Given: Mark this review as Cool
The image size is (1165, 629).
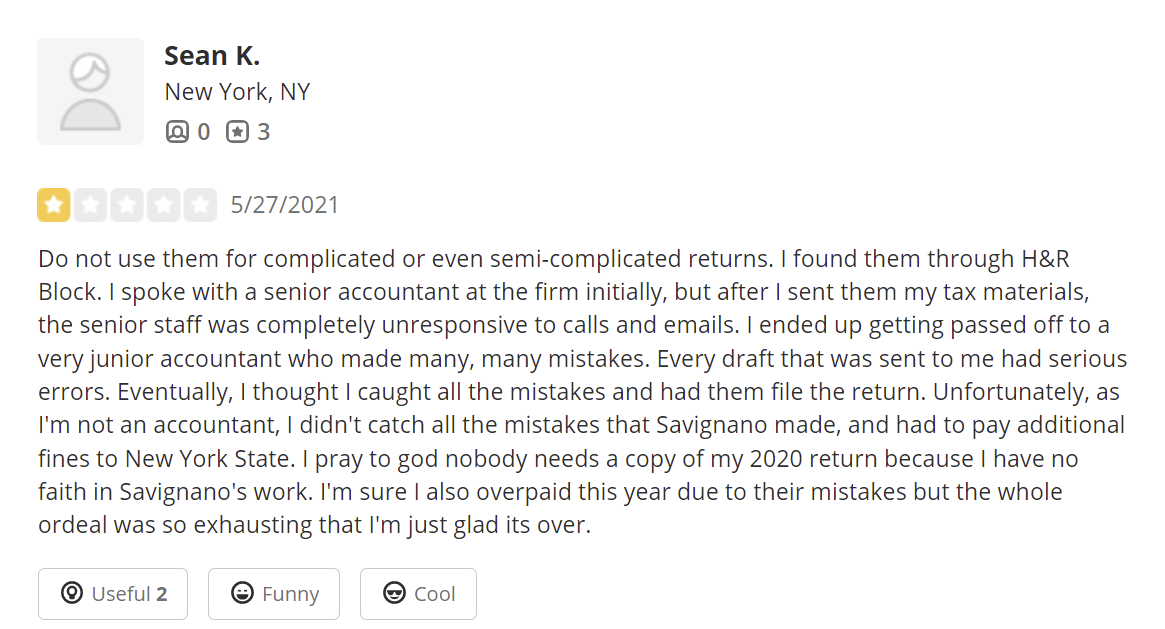Looking at the screenshot, I should pyautogui.click(x=418, y=594).
